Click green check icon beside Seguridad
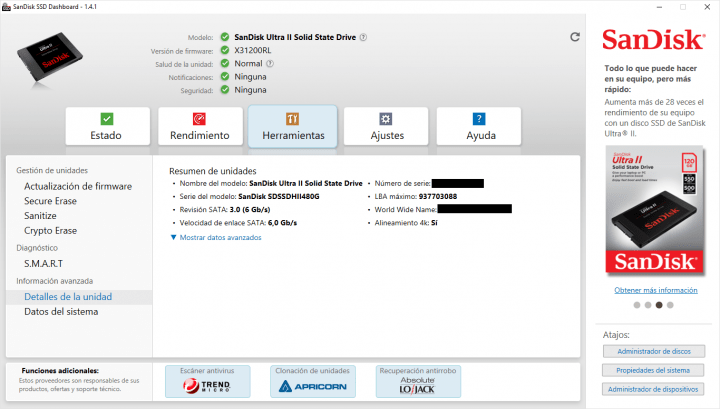 pos(225,90)
